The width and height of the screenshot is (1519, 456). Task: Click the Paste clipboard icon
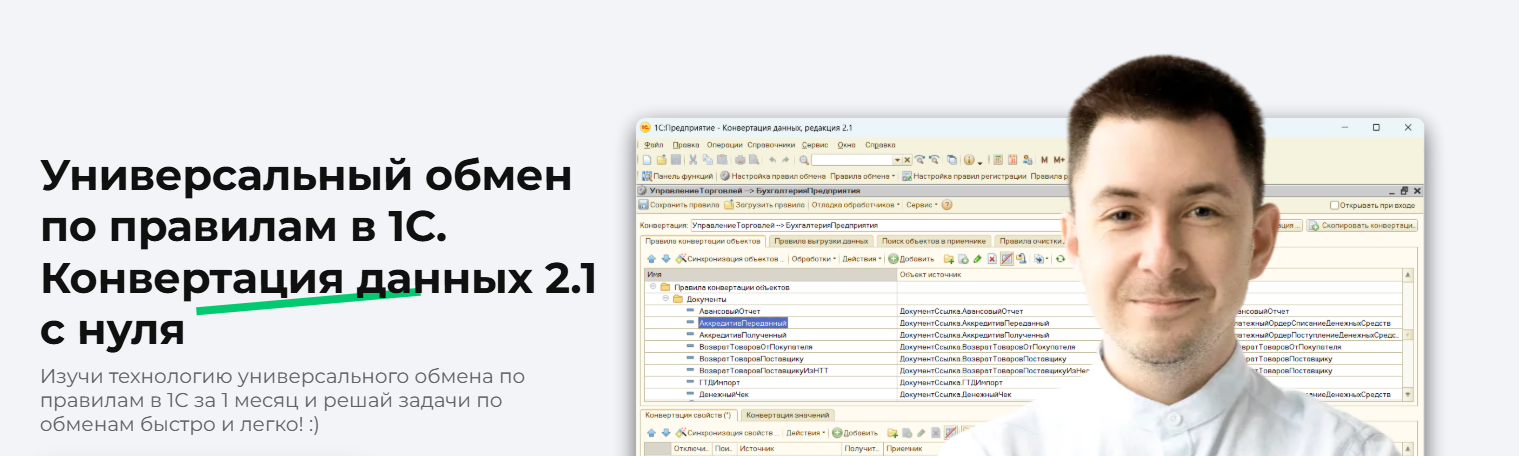point(722,160)
